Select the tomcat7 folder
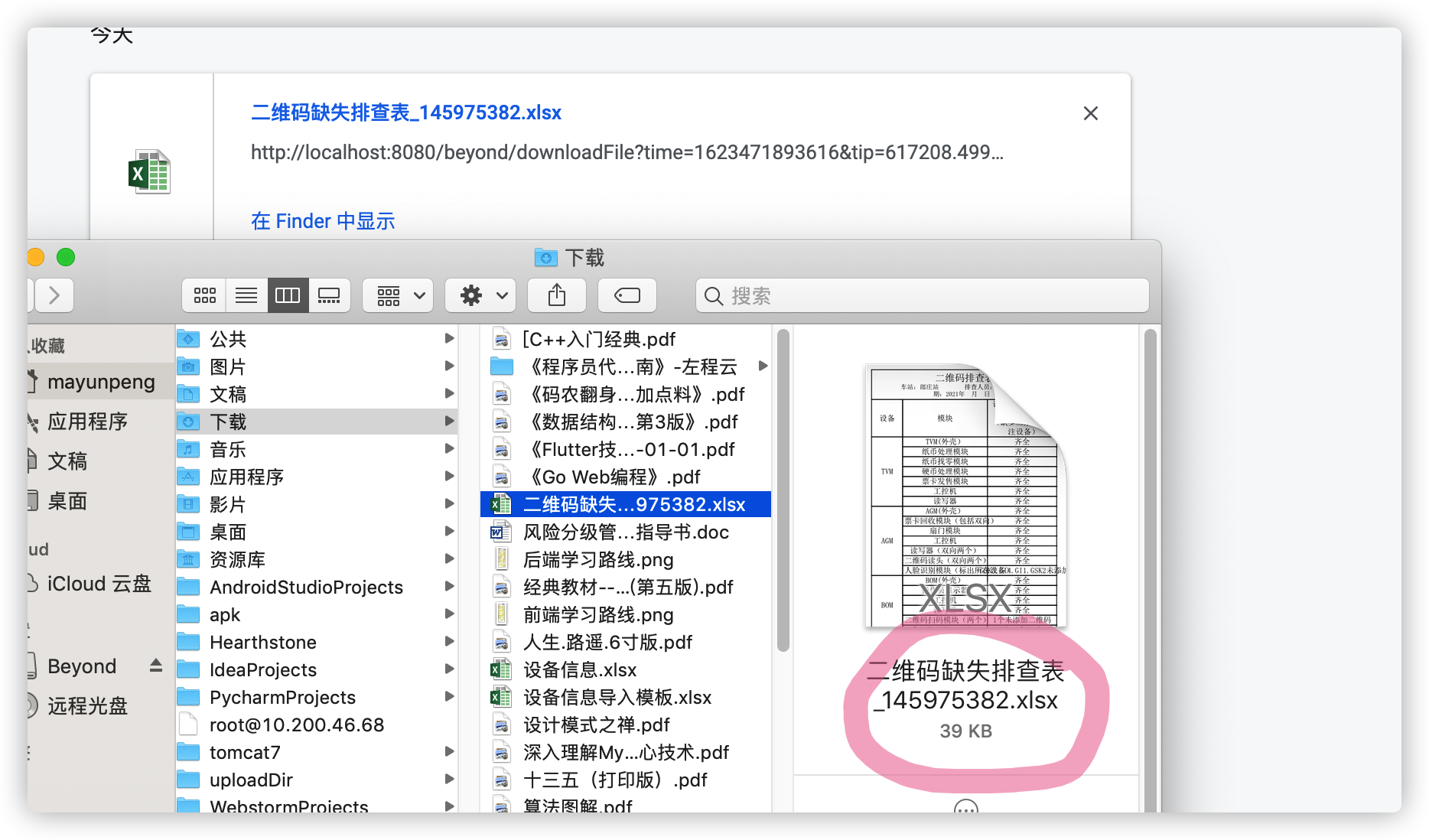Screen dimensions: 1429x840 317,752
